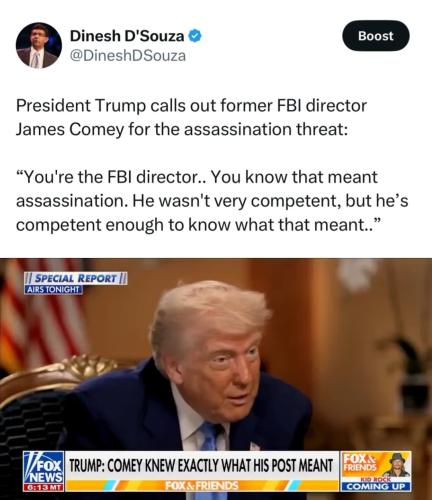Click the Comey Knew Exactly headline chyron
432x500 pixels.
tap(201, 465)
